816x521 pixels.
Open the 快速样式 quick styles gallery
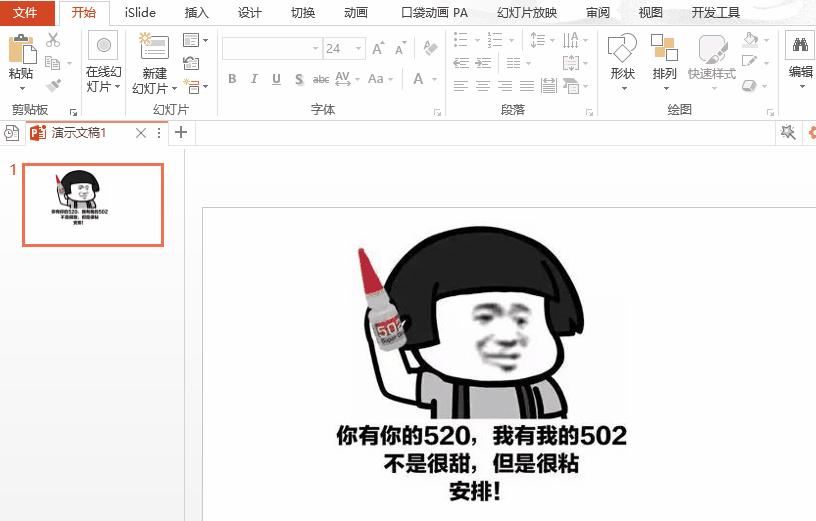pos(712,61)
